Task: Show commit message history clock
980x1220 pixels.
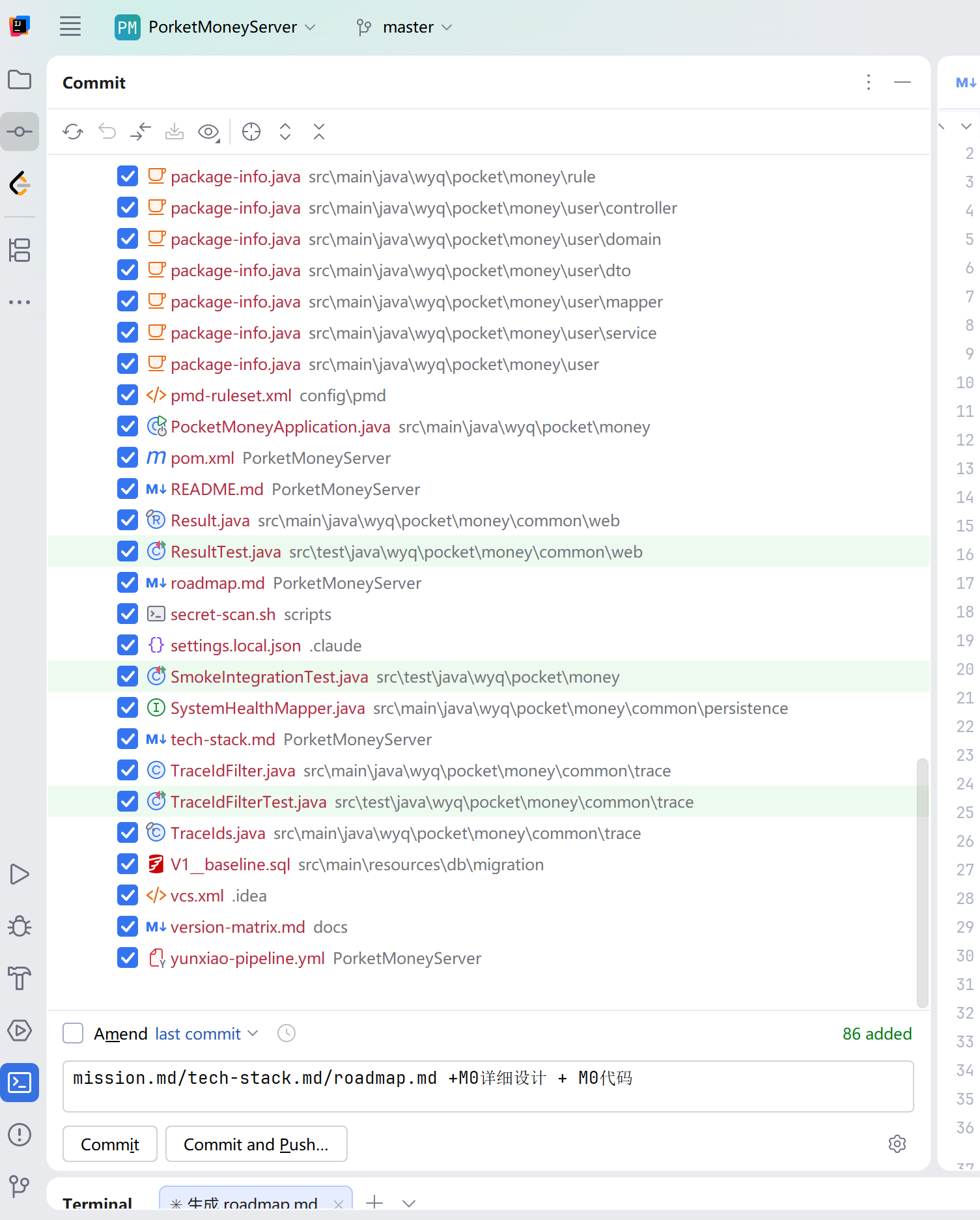Action: point(287,1033)
